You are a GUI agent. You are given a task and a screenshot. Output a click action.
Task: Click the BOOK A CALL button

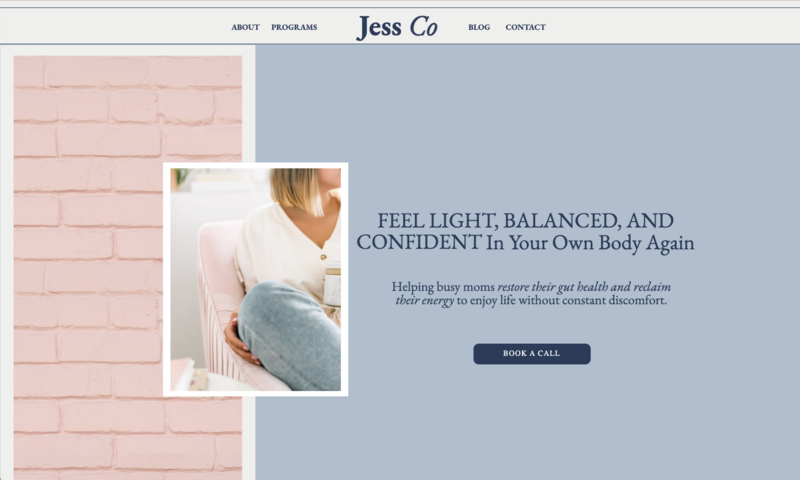pyautogui.click(x=532, y=353)
